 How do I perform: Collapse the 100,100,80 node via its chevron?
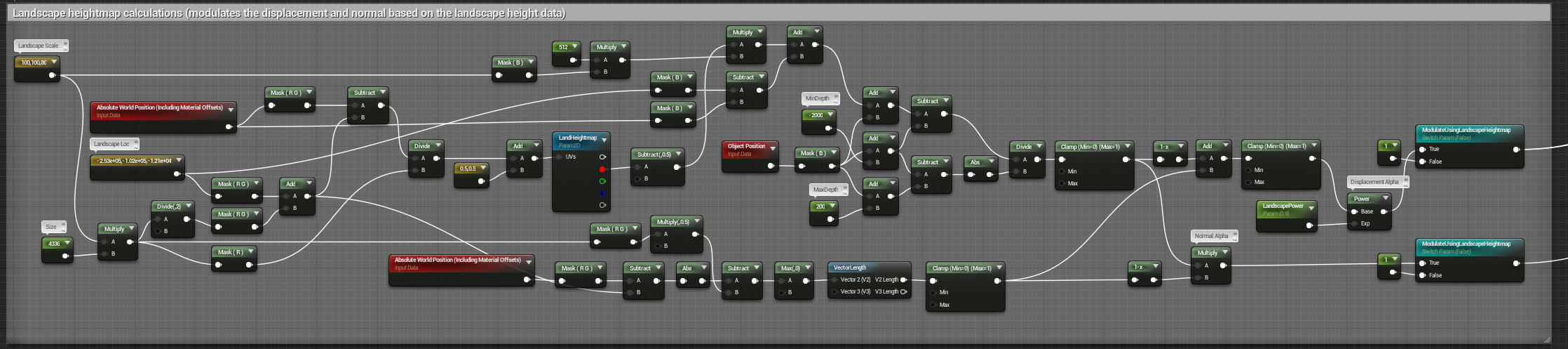[x=54, y=62]
